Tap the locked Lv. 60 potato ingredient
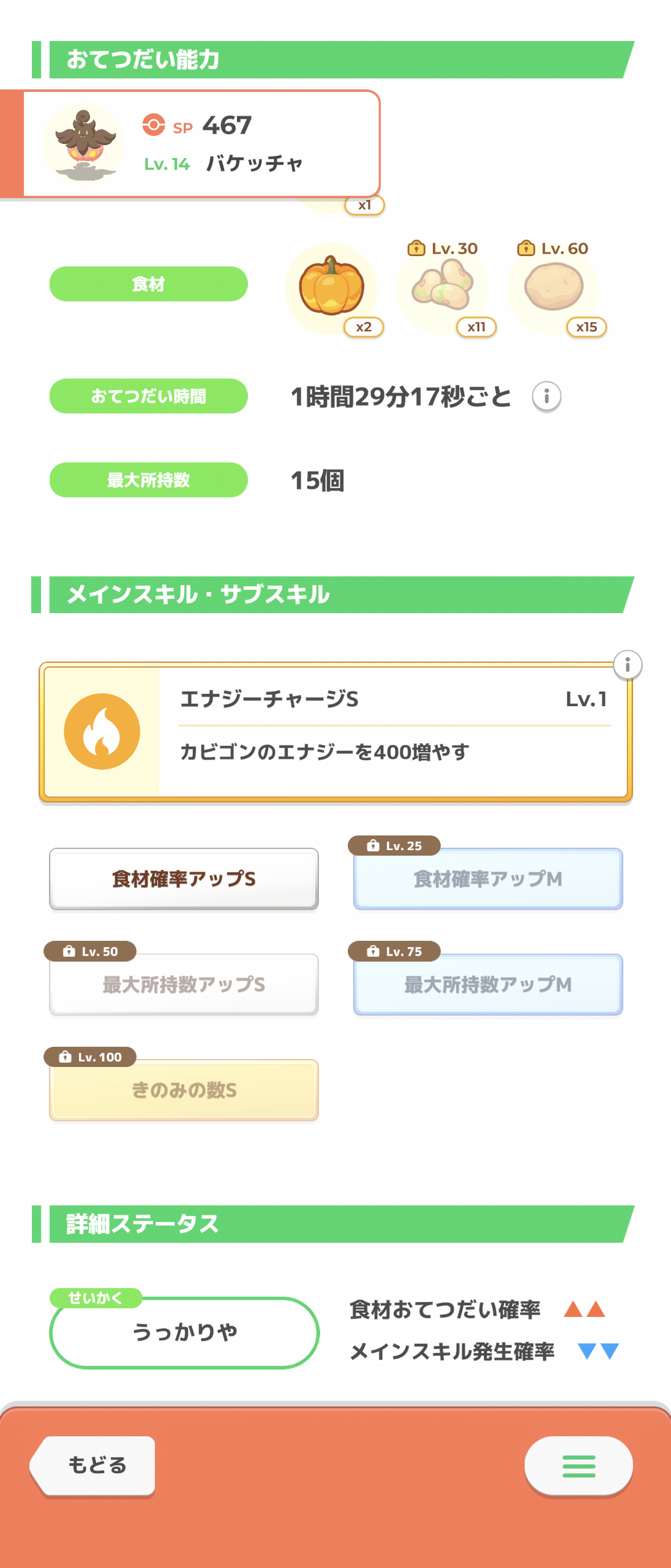Screen dimensions: 671x1568 pyautogui.click(x=553, y=287)
